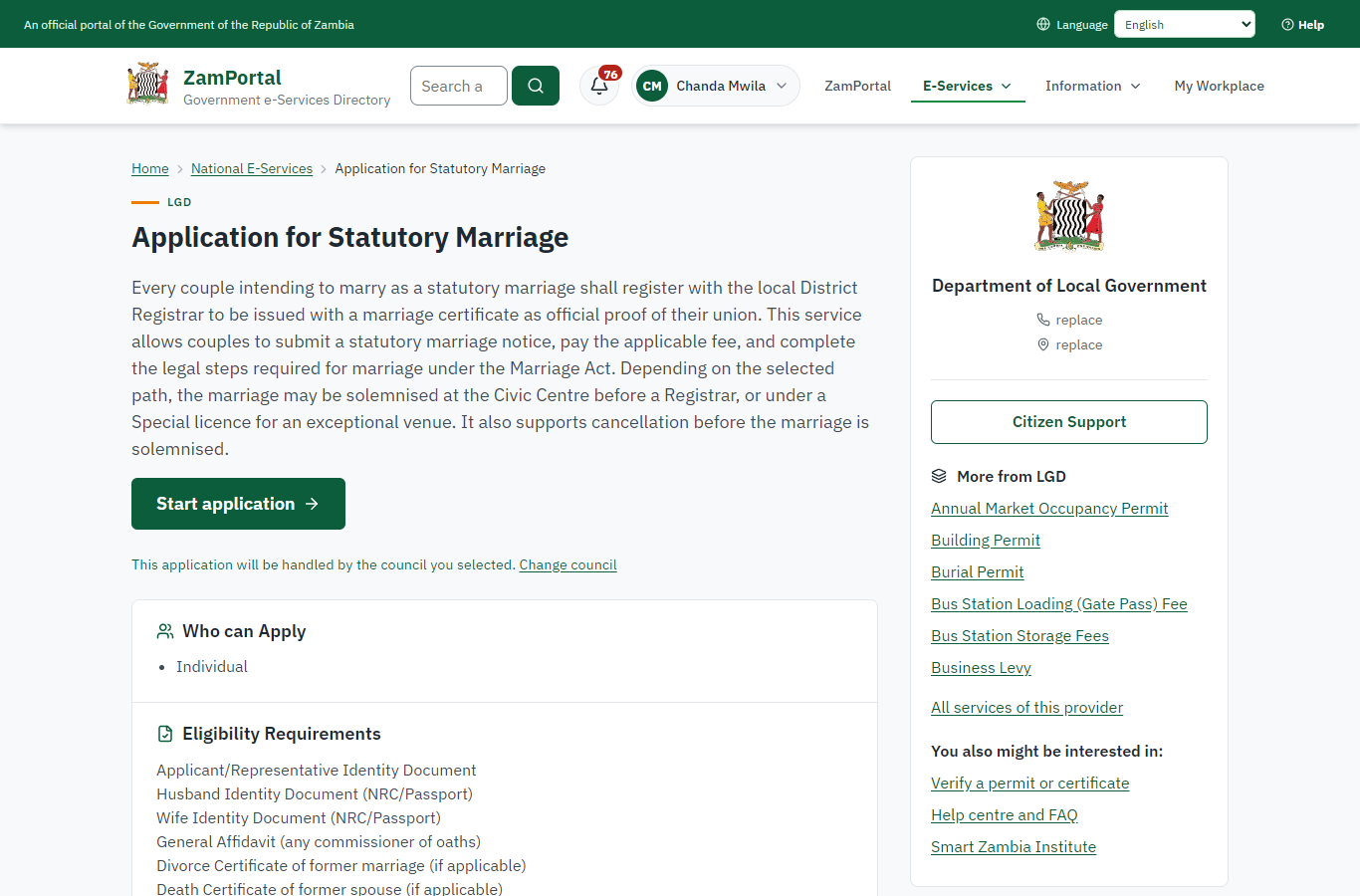
Task: Click the Change council link
Action: pos(567,564)
